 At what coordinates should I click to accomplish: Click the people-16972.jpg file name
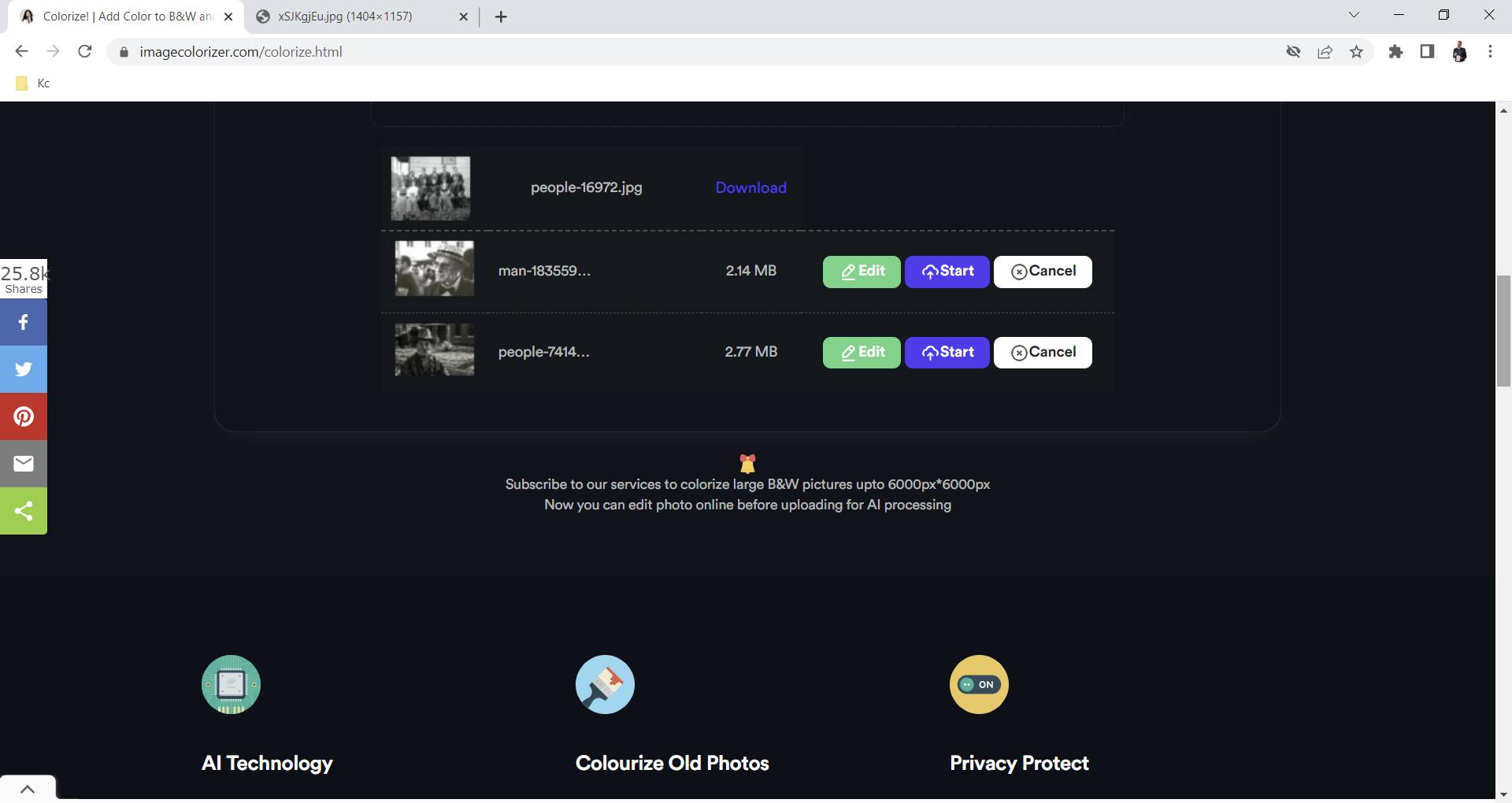coord(587,188)
